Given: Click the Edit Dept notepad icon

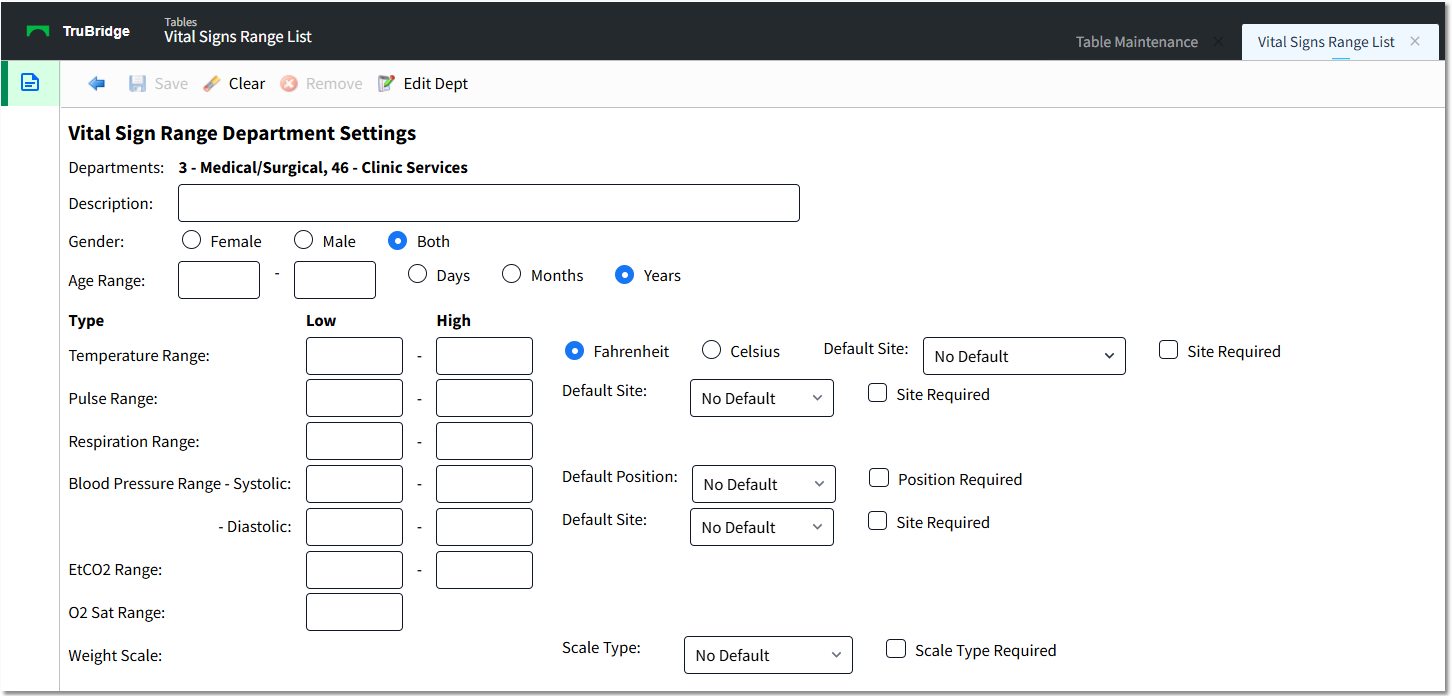Looking at the screenshot, I should click(386, 84).
